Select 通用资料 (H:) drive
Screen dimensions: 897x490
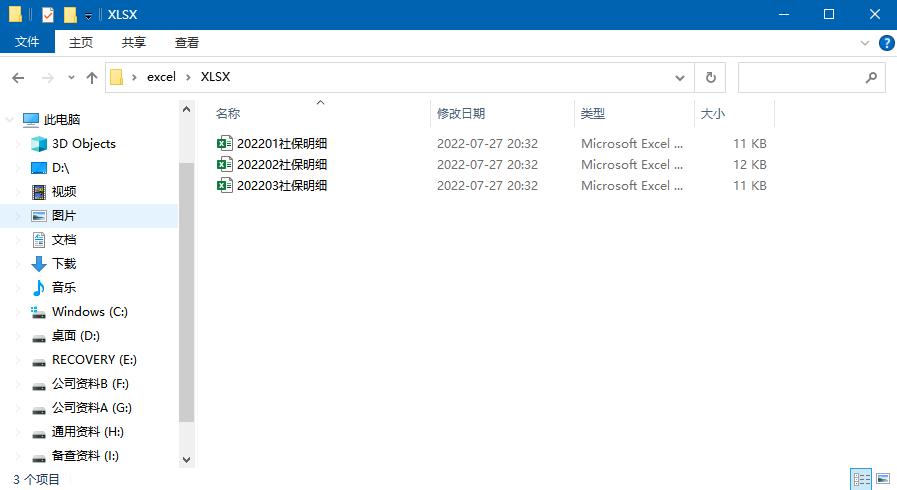tap(88, 432)
